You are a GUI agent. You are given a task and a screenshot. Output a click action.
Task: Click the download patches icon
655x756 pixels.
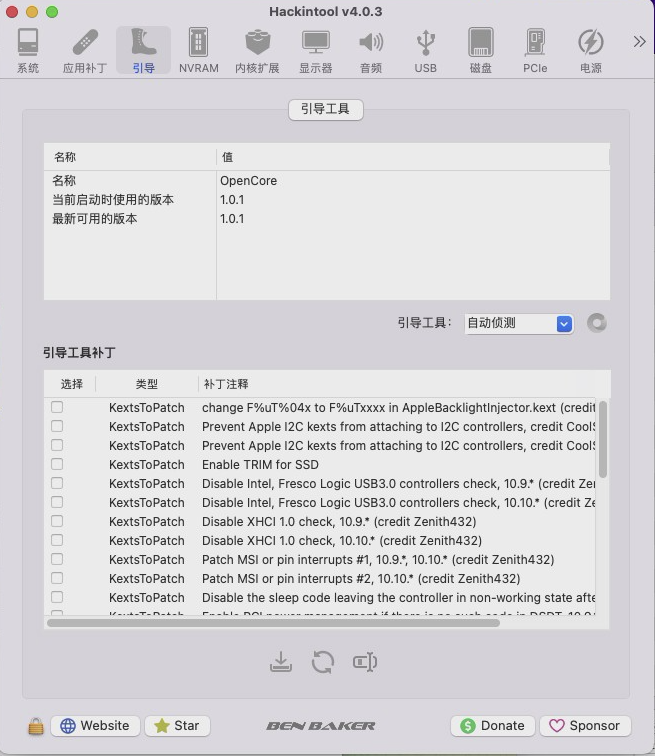click(281, 662)
